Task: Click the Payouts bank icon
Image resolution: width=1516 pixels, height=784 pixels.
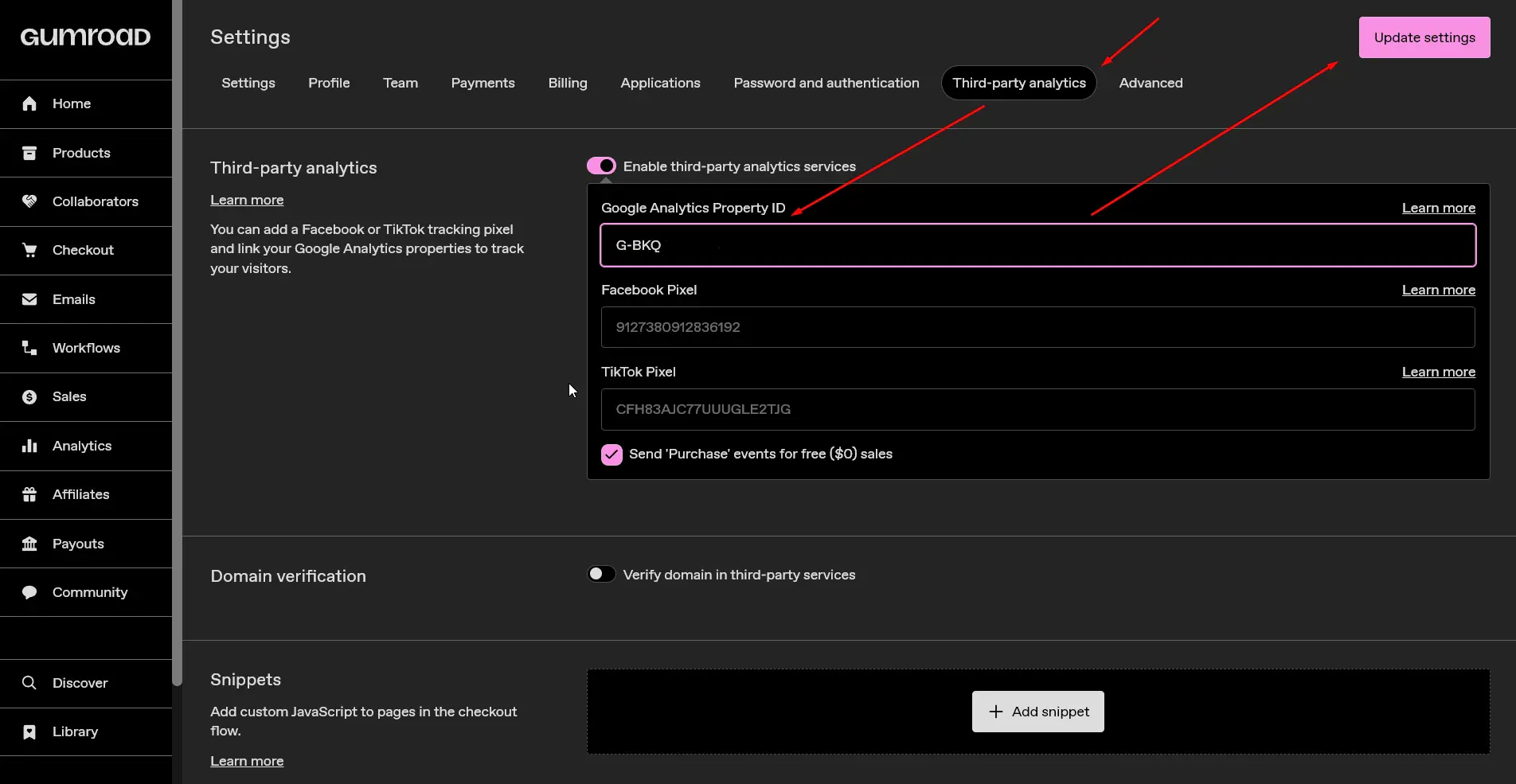Action: (29, 544)
